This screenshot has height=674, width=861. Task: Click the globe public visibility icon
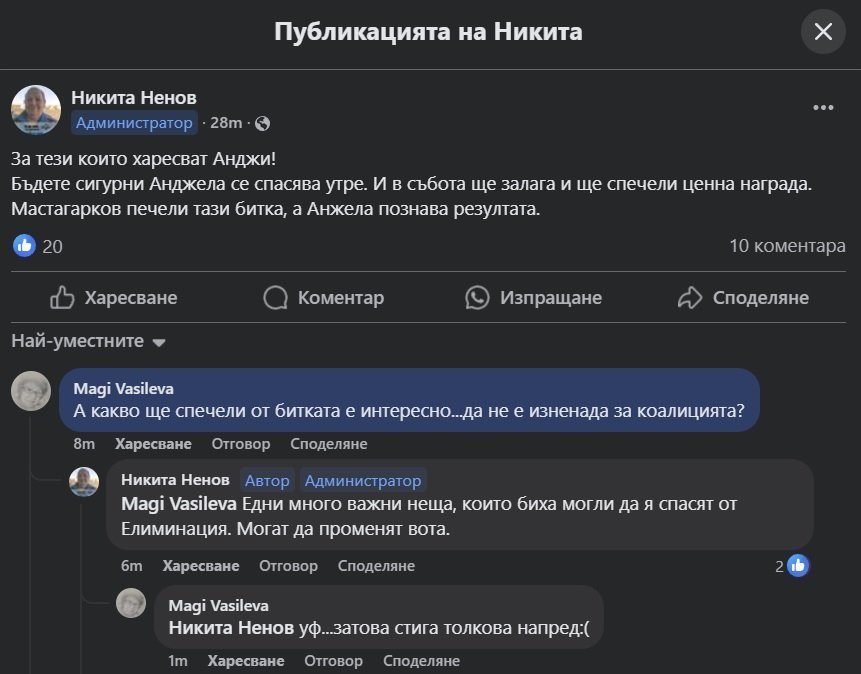point(263,123)
